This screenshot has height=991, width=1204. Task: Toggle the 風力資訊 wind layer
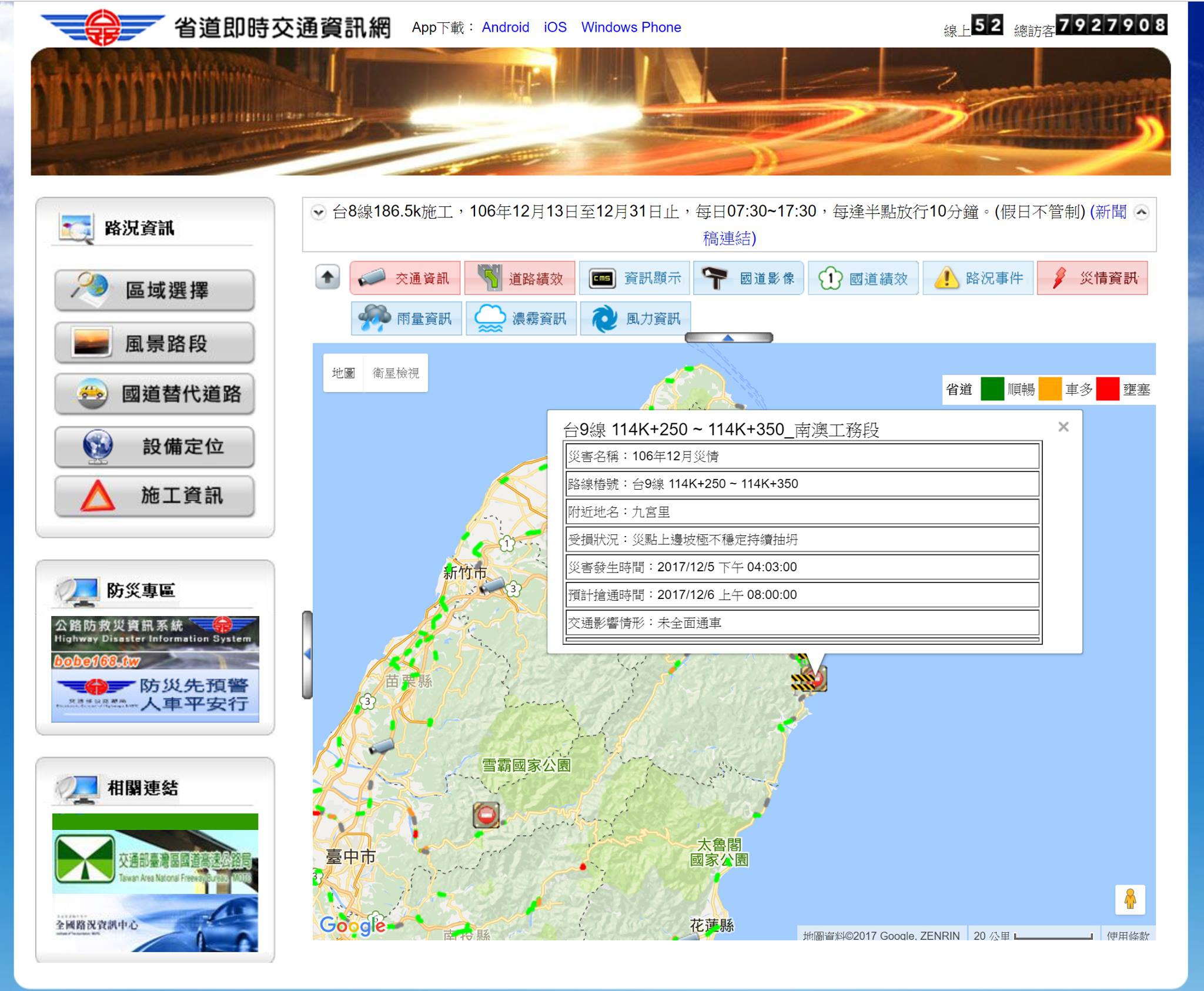635,319
